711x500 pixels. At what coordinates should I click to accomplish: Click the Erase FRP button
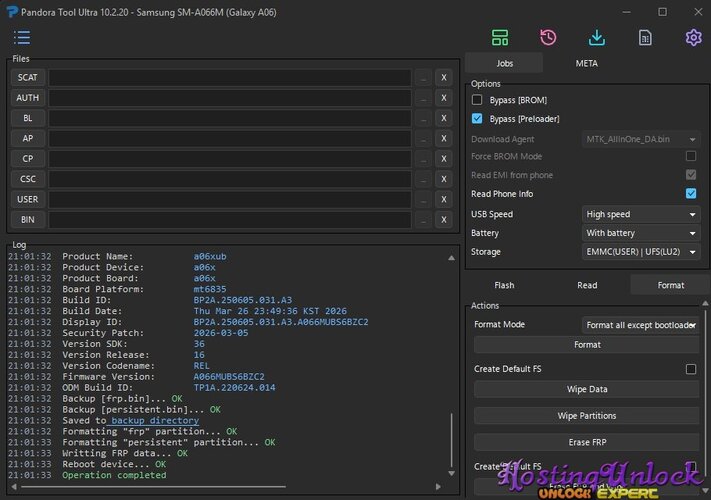[x=587, y=442]
